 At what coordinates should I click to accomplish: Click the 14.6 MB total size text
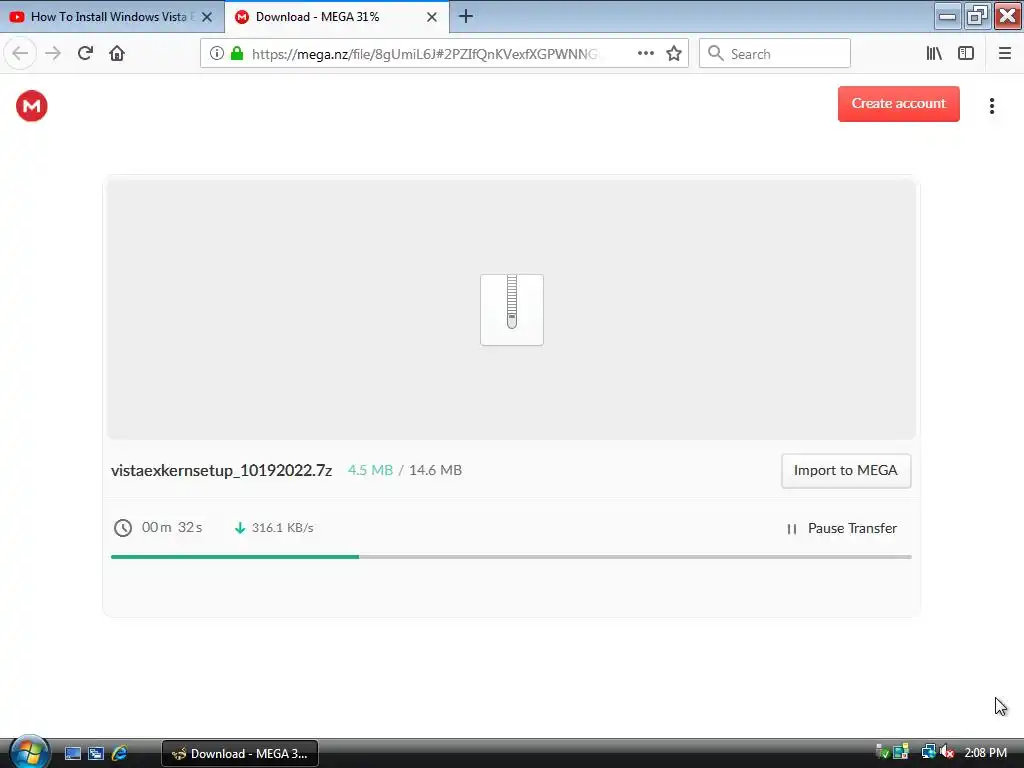point(435,470)
